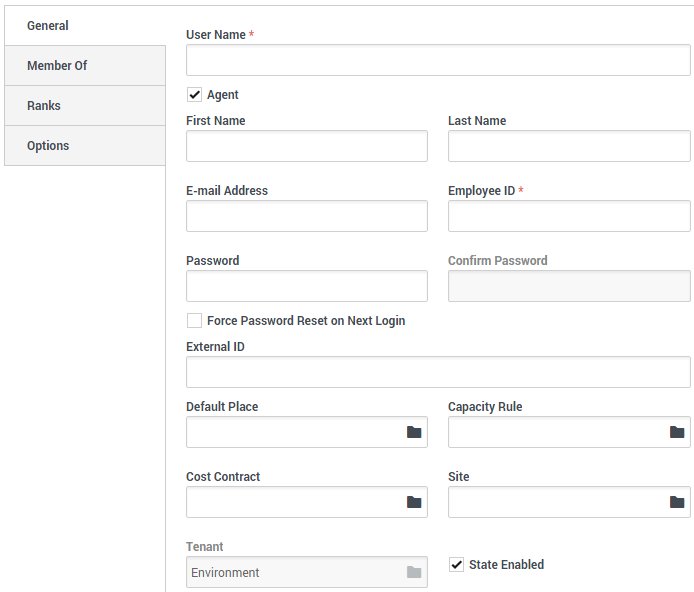
Task: Open folder browser for Capacity Rule
Action: coord(677,432)
